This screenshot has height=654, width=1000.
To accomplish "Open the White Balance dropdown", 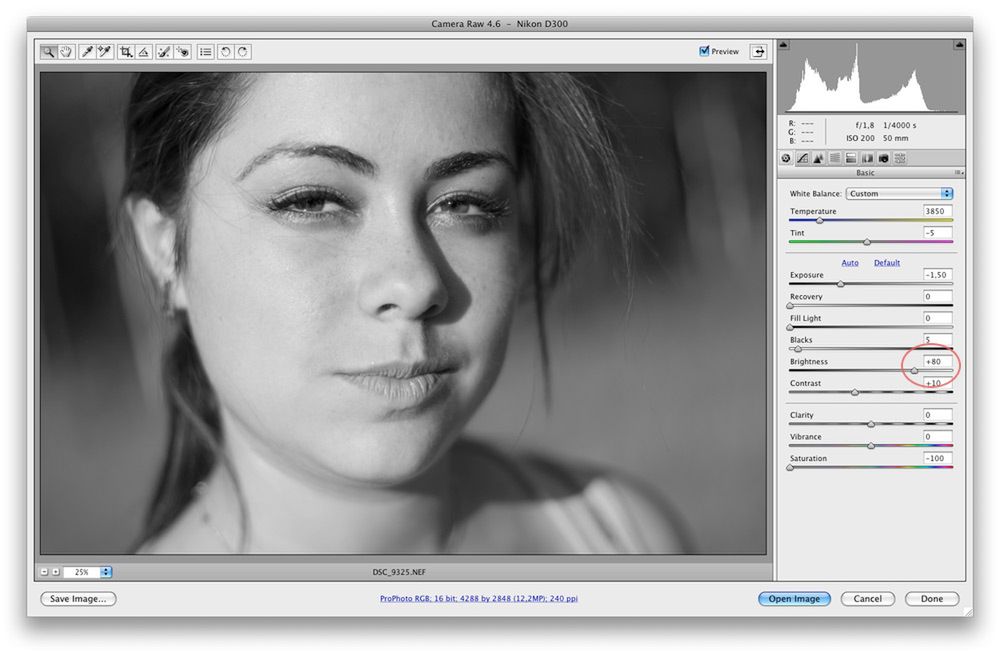I will (899, 193).
